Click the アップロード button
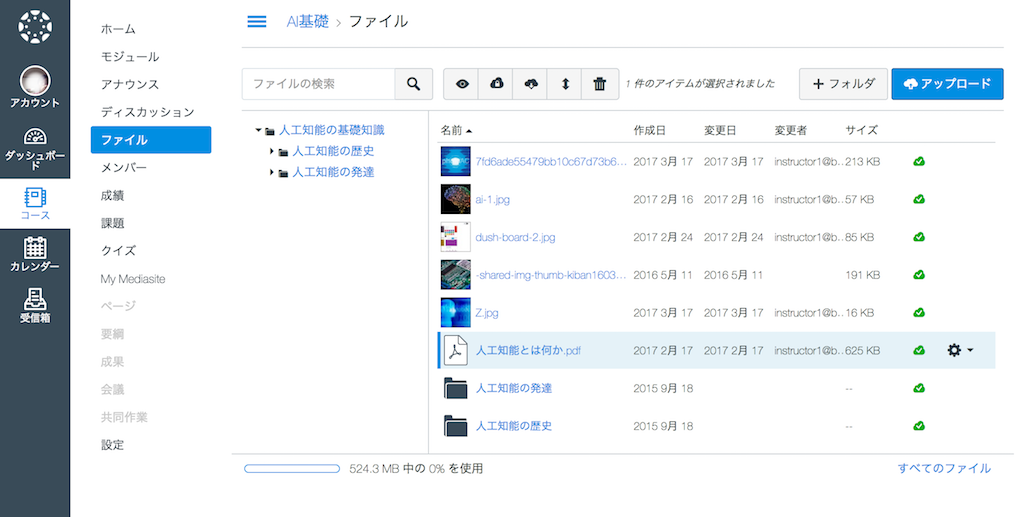1024x517 pixels. pyautogui.click(x=947, y=84)
